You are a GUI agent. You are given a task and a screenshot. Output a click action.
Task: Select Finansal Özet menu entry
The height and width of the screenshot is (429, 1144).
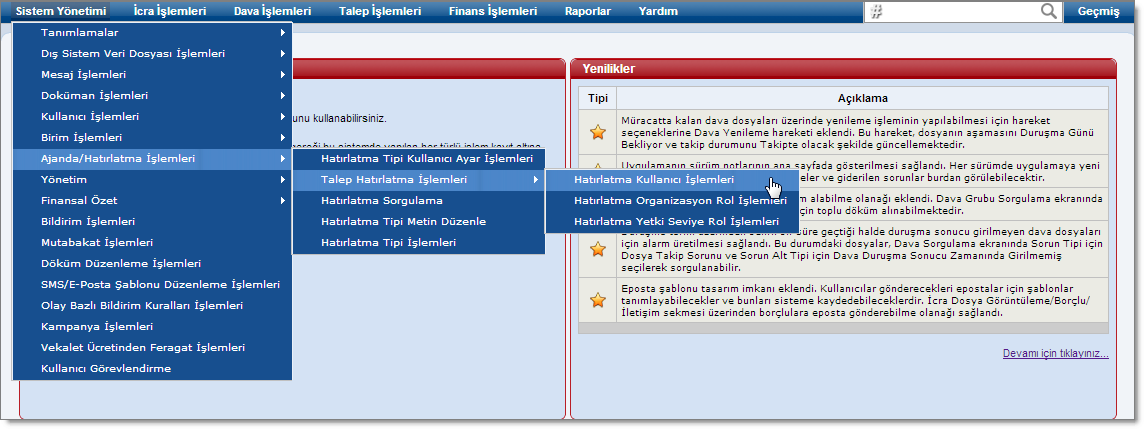click(152, 201)
